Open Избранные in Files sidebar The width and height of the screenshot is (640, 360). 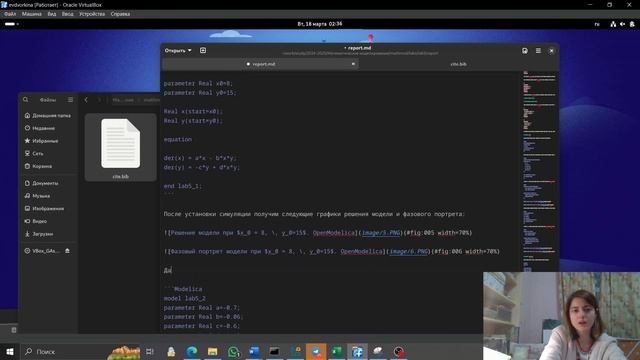tap(42, 141)
